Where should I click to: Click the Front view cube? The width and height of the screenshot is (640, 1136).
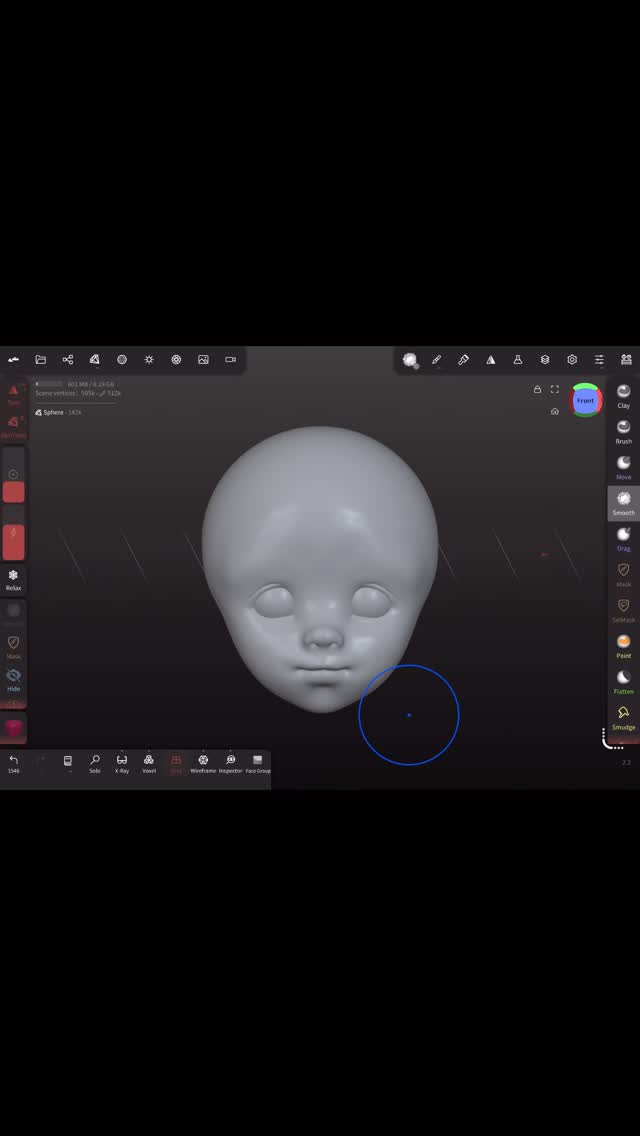coord(585,401)
